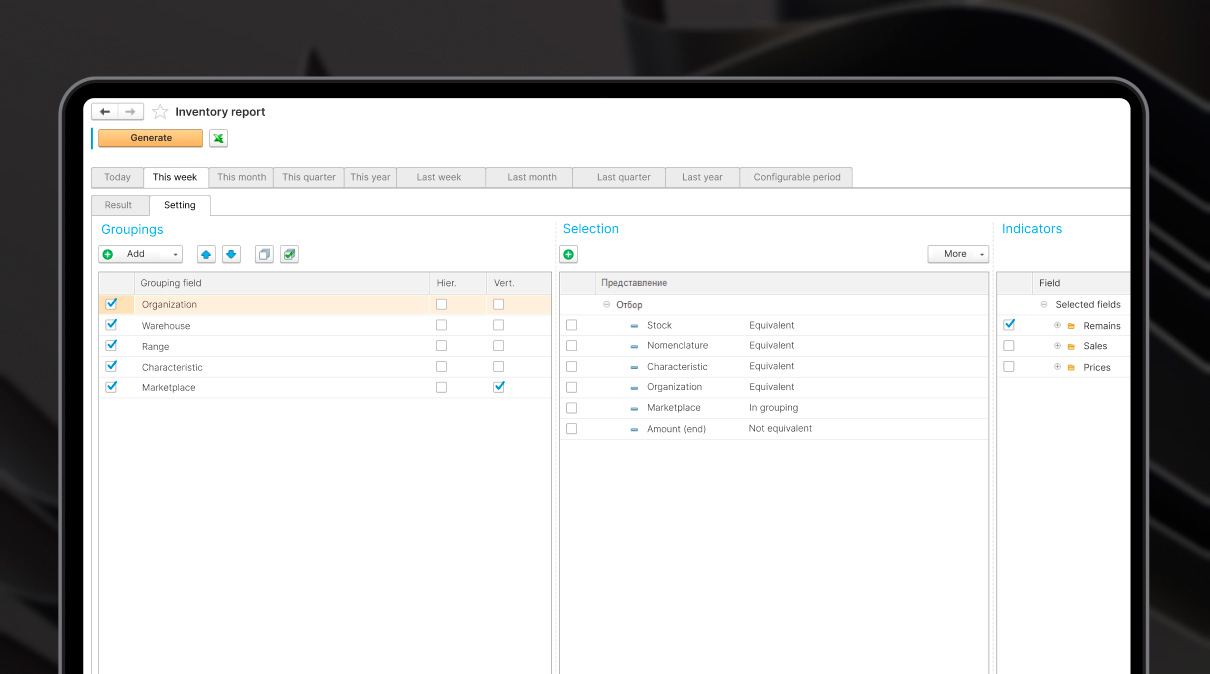Click the Grouping field column header
The width and height of the screenshot is (1210, 674).
[x=282, y=283]
